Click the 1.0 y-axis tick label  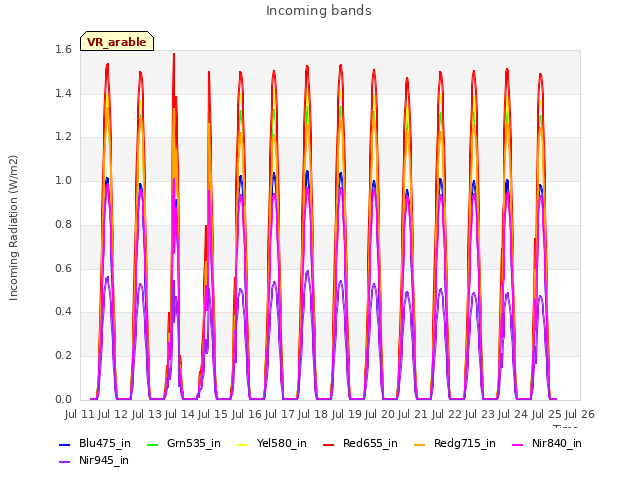click(x=63, y=181)
